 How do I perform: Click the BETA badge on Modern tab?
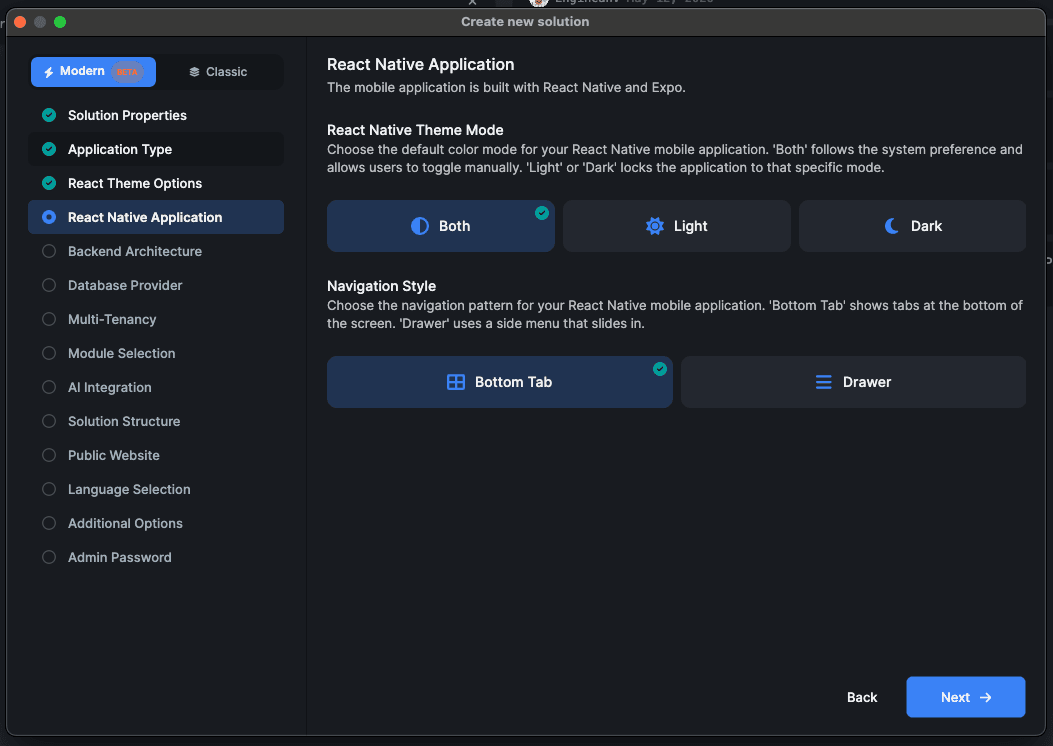[x=127, y=72]
